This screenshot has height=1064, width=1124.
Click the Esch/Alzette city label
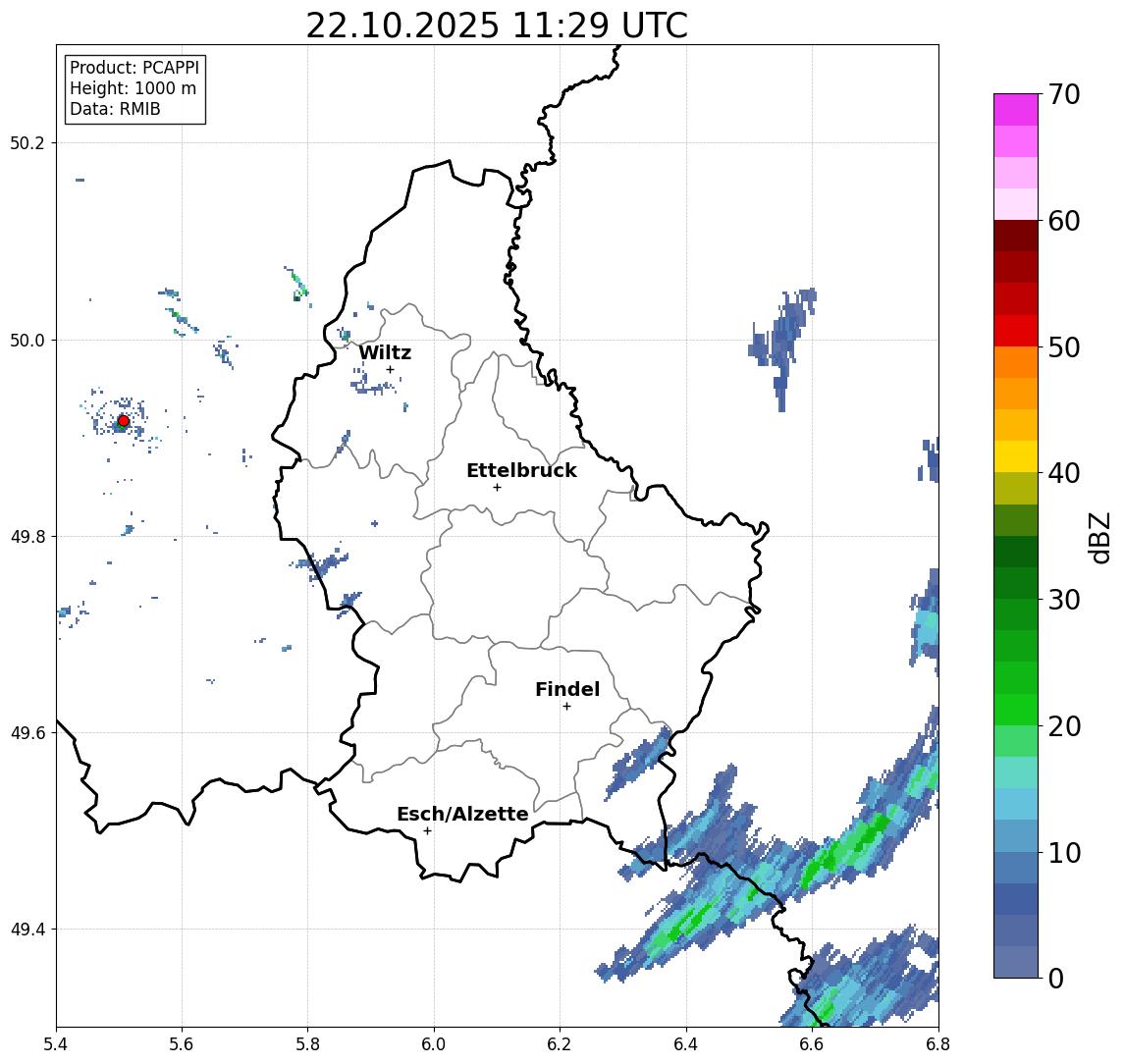pos(462,814)
